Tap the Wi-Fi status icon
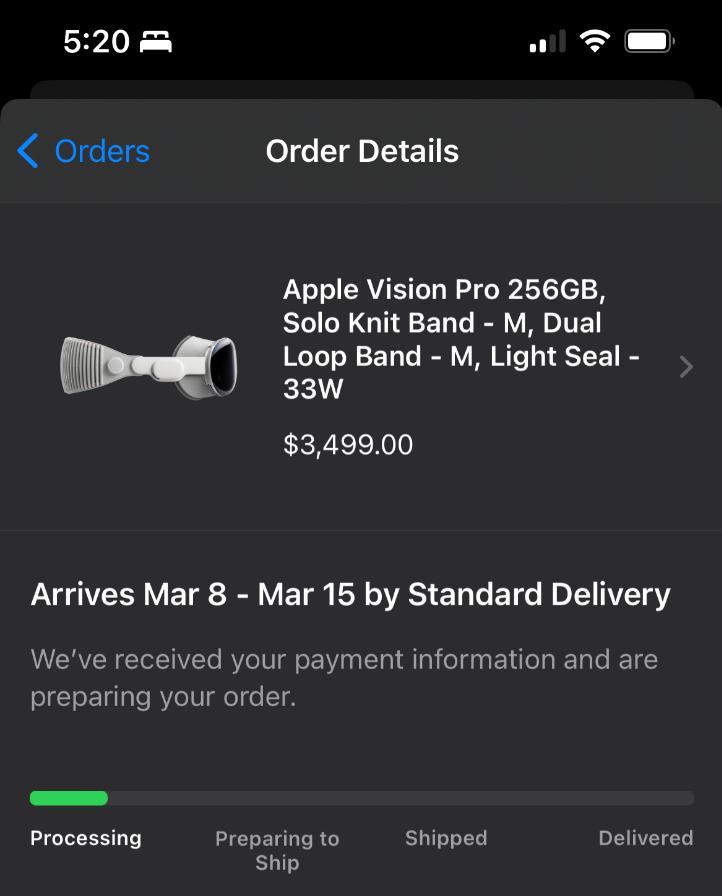The width and height of the screenshot is (722, 896). point(595,41)
